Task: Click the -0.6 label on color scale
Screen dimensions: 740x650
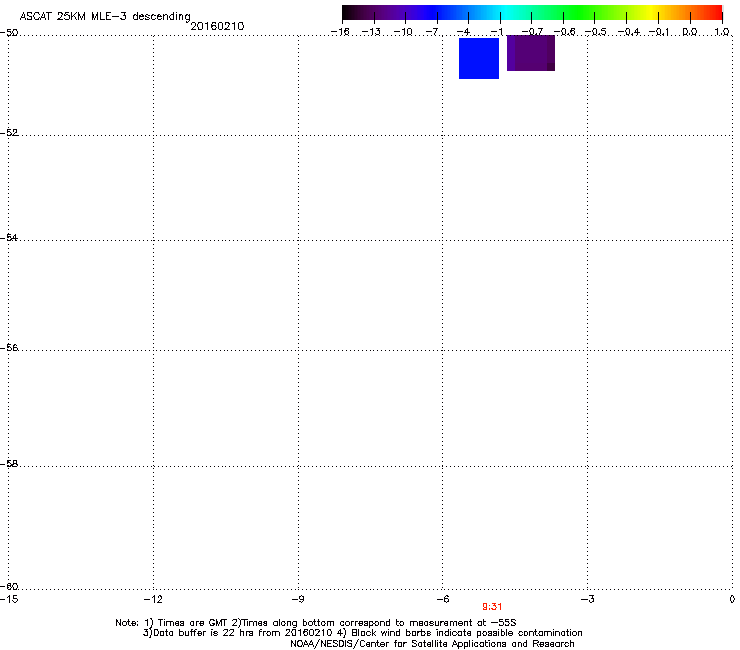Action: 564,32
